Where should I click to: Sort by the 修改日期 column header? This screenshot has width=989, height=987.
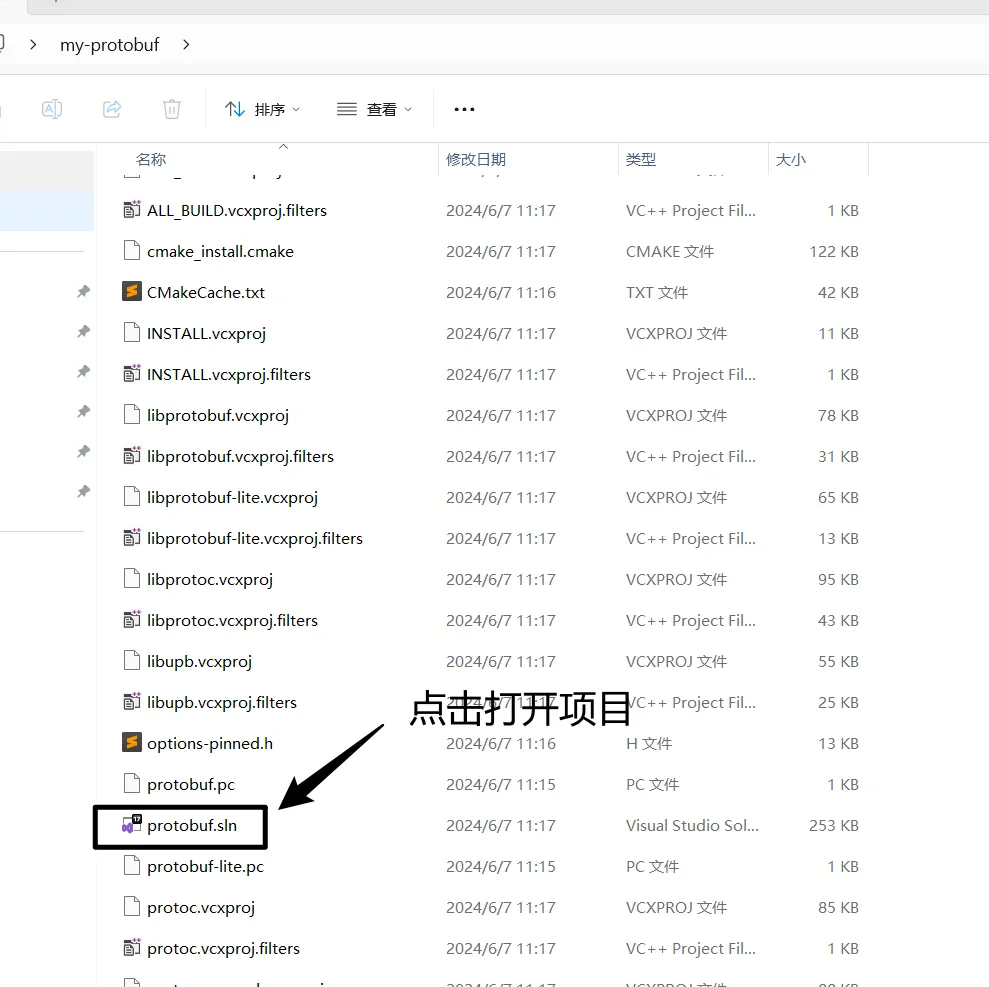tap(476, 160)
